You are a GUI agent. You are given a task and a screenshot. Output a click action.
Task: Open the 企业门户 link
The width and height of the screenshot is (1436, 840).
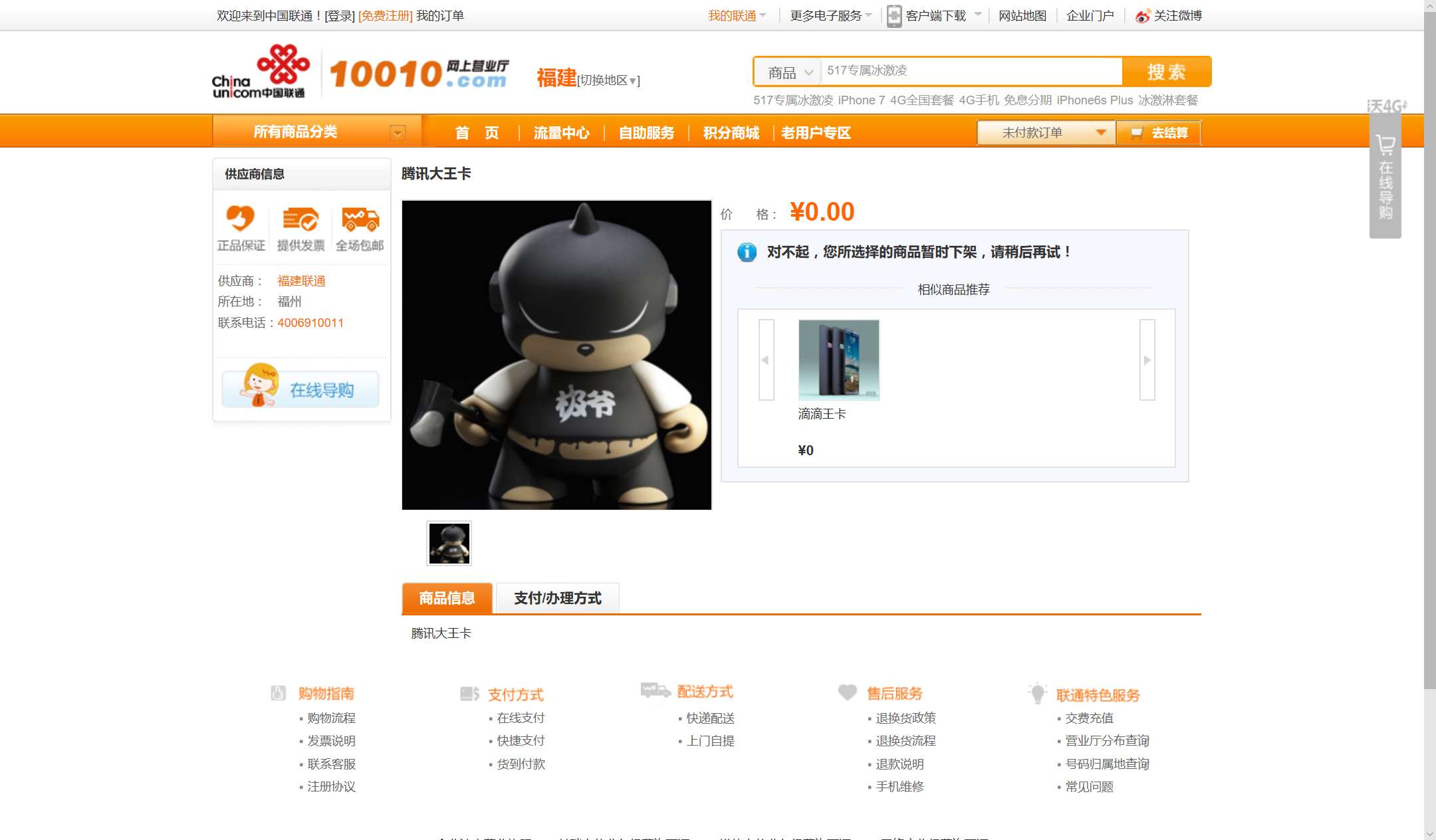tap(1090, 16)
